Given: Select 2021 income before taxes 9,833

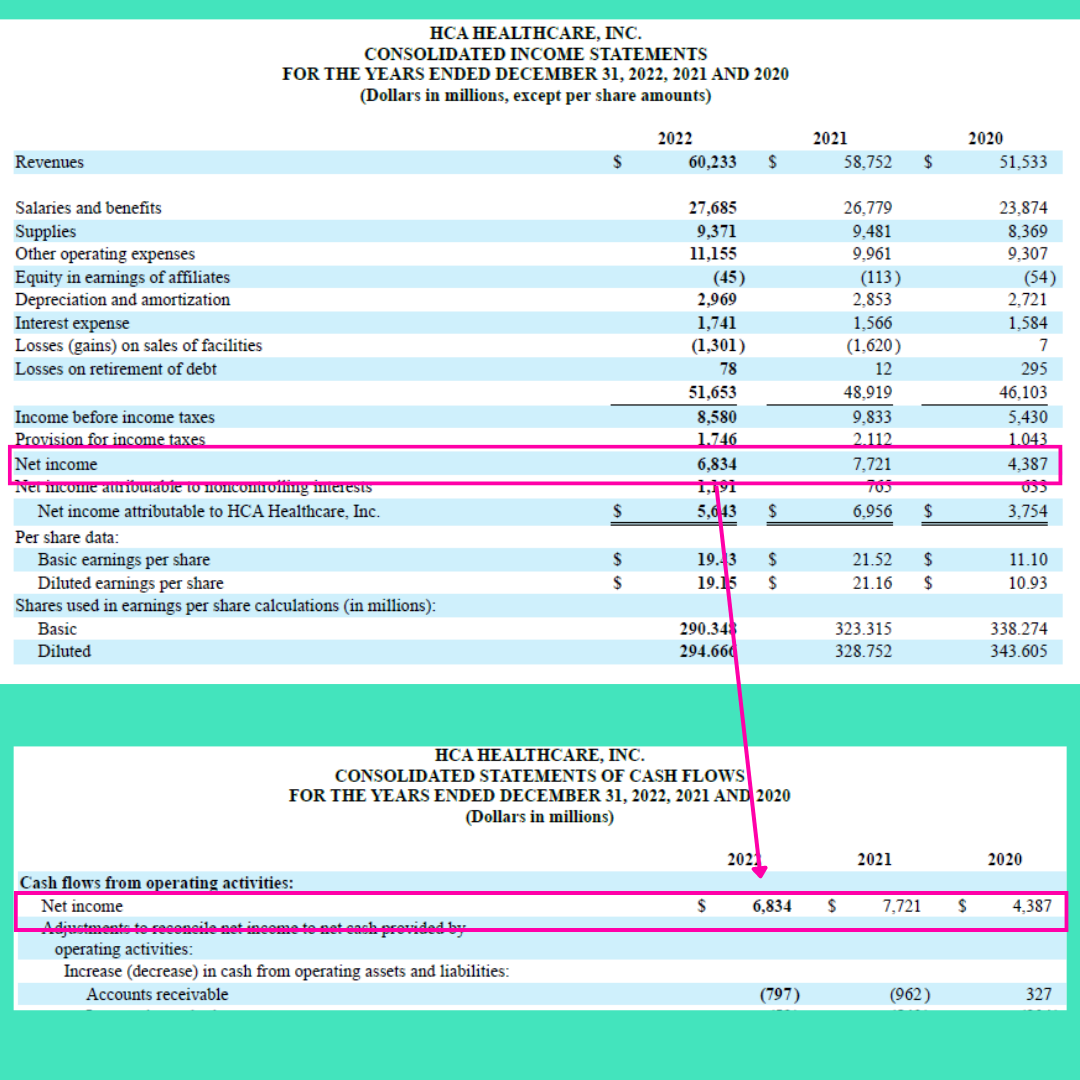Looking at the screenshot, I should pyautogui.click(x=872, y=417).
